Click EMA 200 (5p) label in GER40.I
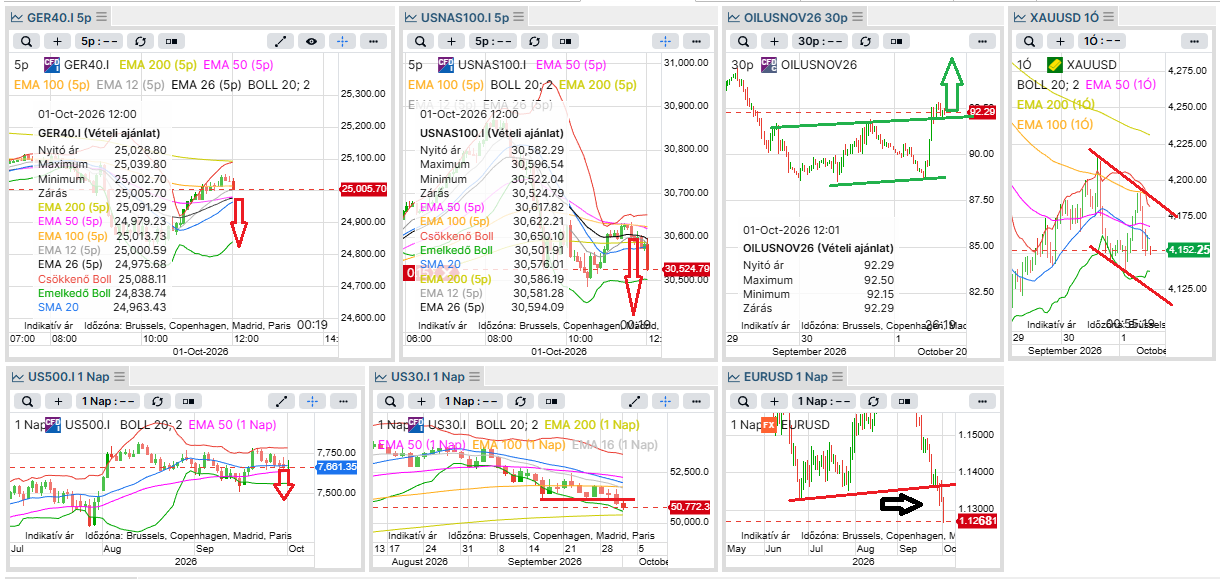The height and width of the screenshot is (579, 1220). click(x=159, y=64)
